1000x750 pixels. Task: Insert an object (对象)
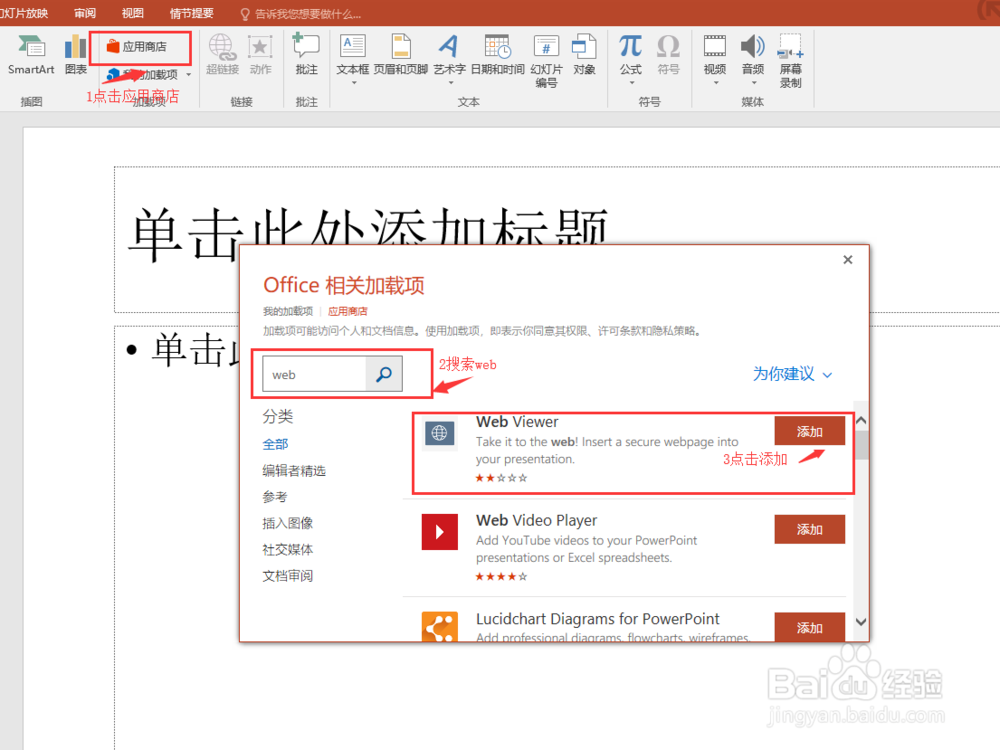(584, 55)
